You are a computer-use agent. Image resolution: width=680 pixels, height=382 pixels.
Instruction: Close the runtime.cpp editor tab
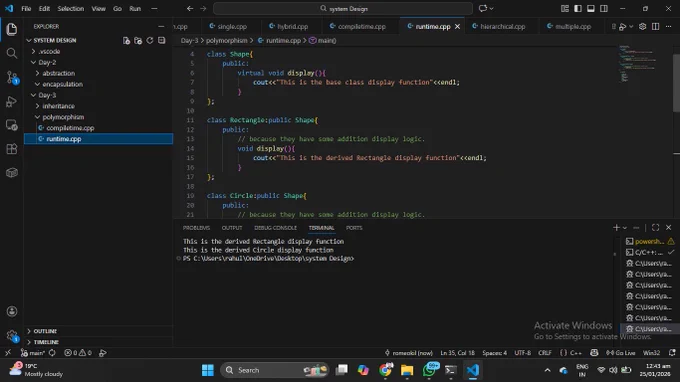pos(457,26)
